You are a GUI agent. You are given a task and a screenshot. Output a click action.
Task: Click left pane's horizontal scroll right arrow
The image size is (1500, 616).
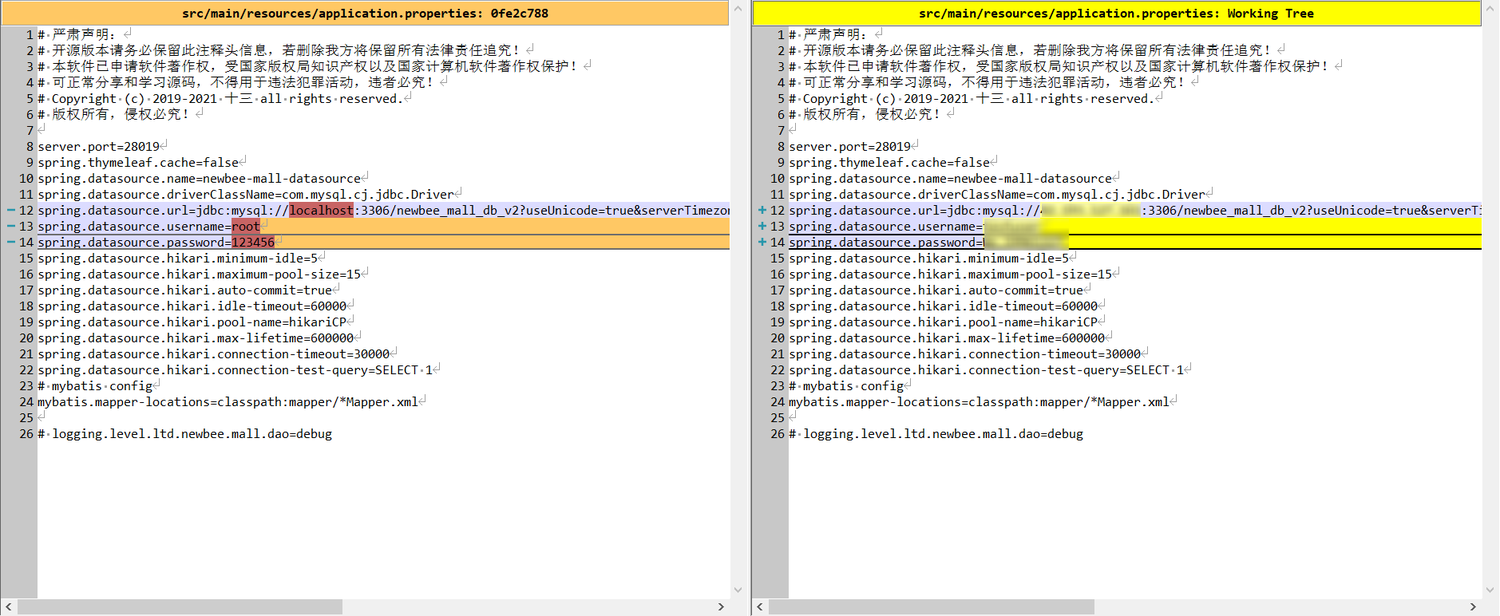coord(722,607)
